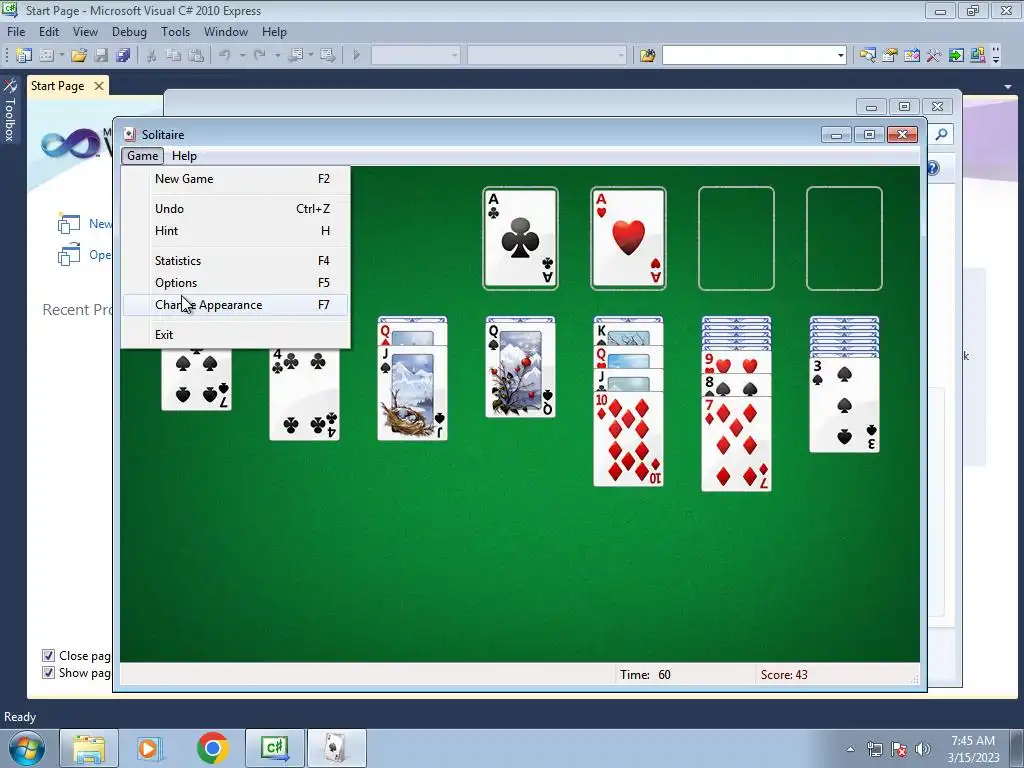This screenshot has height=768, width=1024.
Task: Toggle 'Close page' checkbox on Start Page
Action: pos(48,656)
